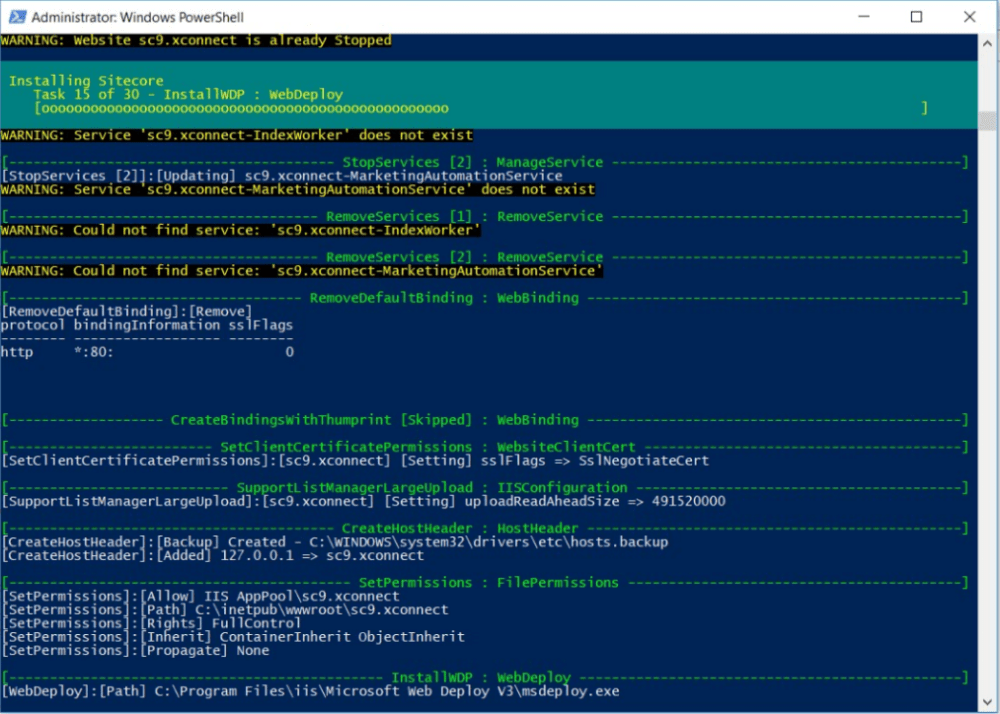Click the PowerShell icon in title bar
Viewport: 1000px width, 714px height.
15,17
